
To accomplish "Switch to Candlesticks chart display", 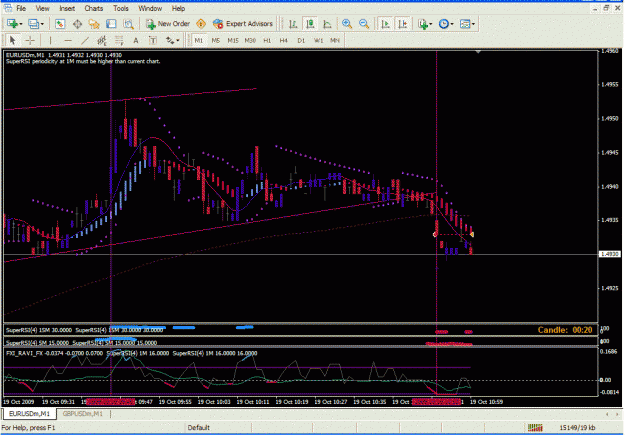I will click(x=310, y=24).
